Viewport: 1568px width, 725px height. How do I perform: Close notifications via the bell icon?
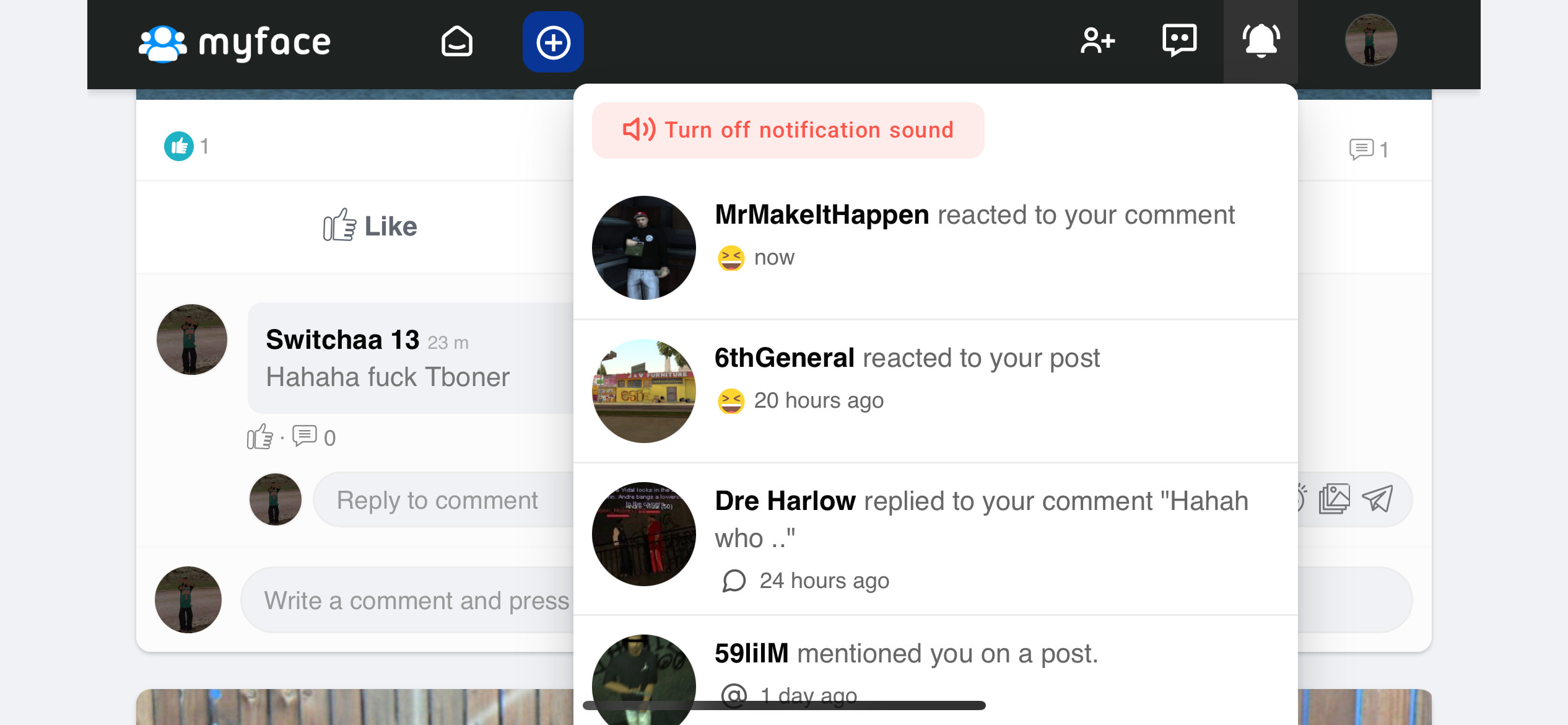[x=1261, y=41]
